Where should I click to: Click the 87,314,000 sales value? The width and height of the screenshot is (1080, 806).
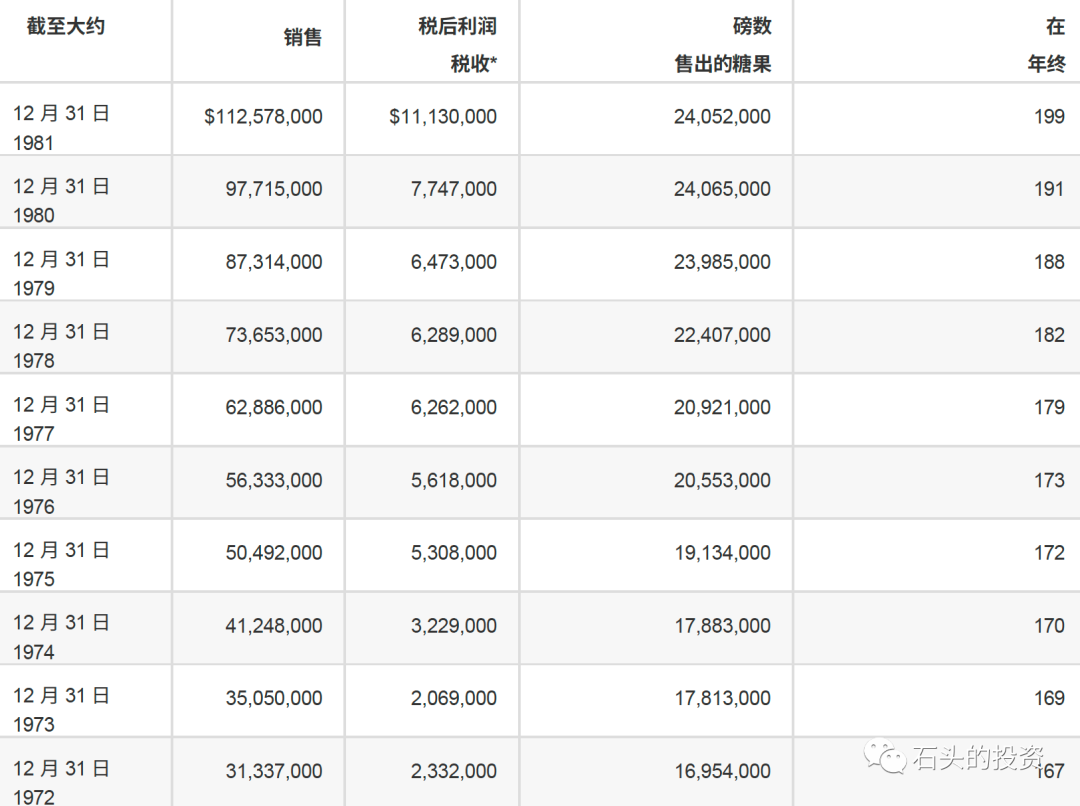pyautogui.click(x=274, y=262)
